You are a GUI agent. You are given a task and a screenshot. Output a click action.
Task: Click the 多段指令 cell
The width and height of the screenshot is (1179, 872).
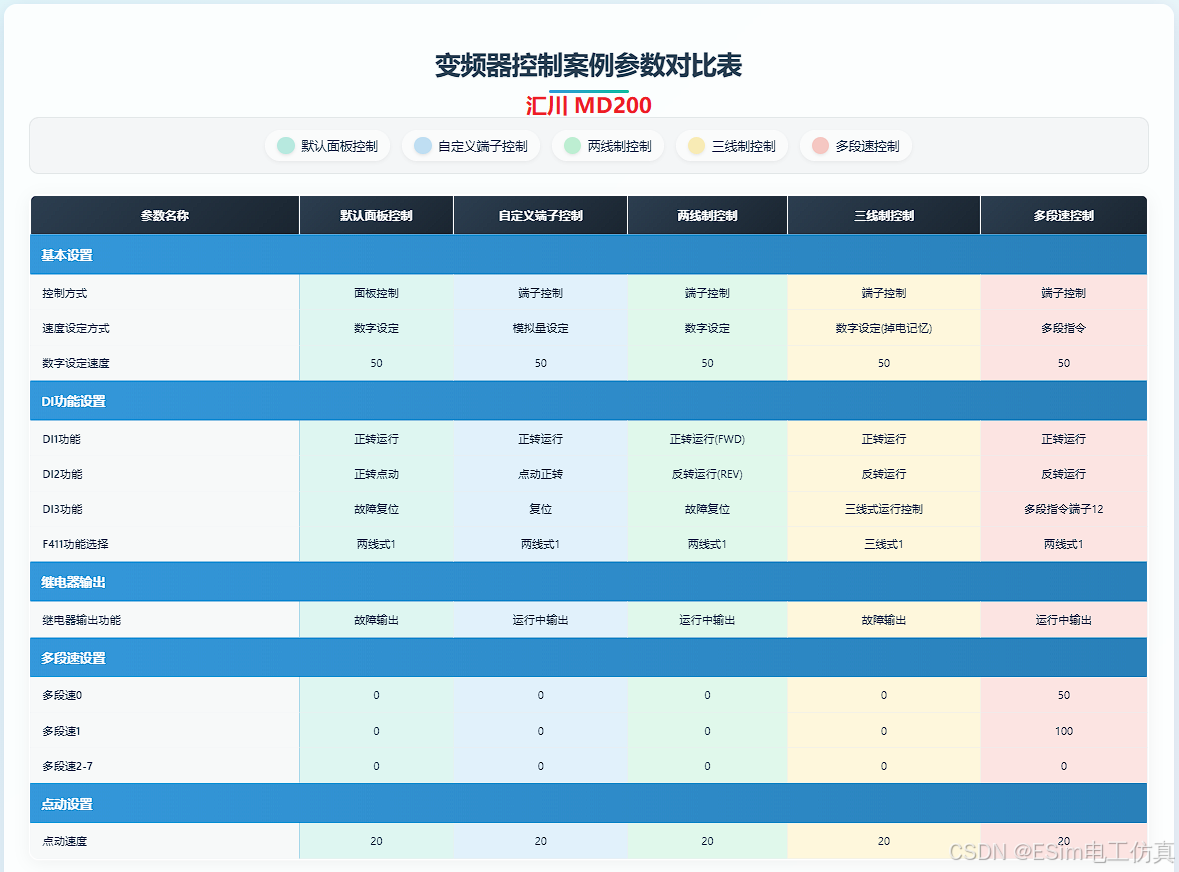tap(1064, 329)
